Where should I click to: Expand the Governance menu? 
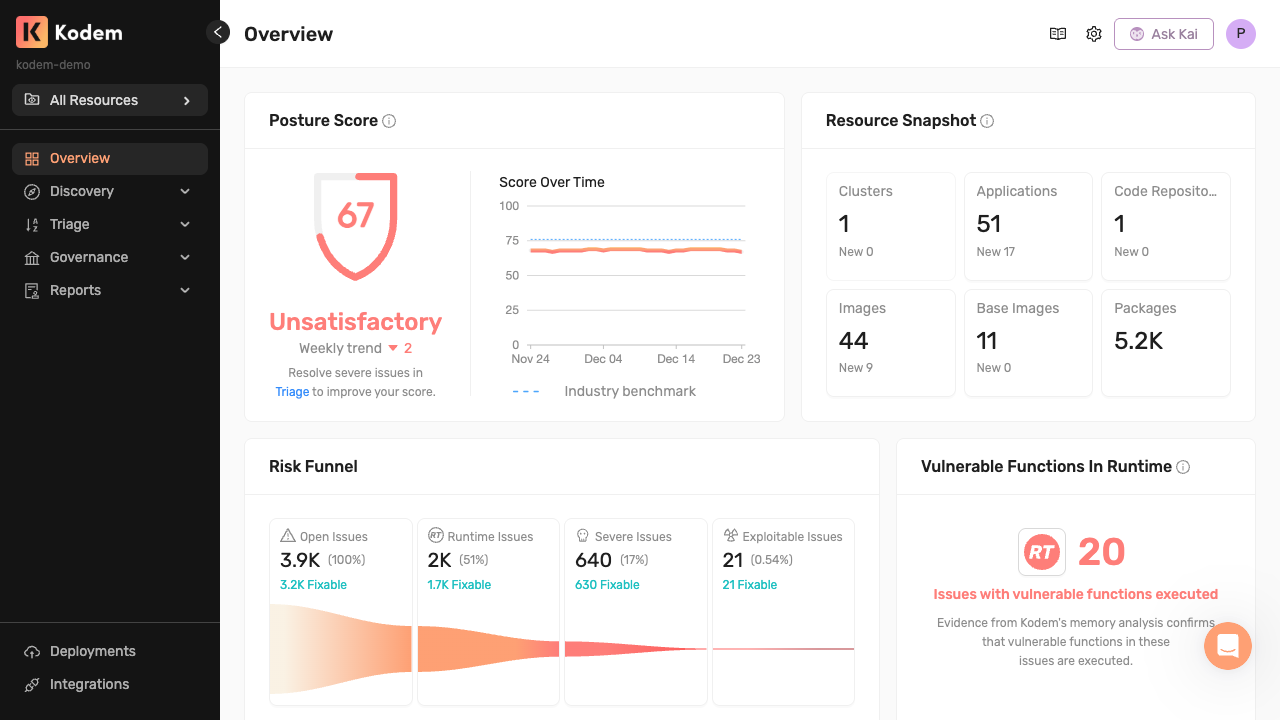click(x=110, y=257)
